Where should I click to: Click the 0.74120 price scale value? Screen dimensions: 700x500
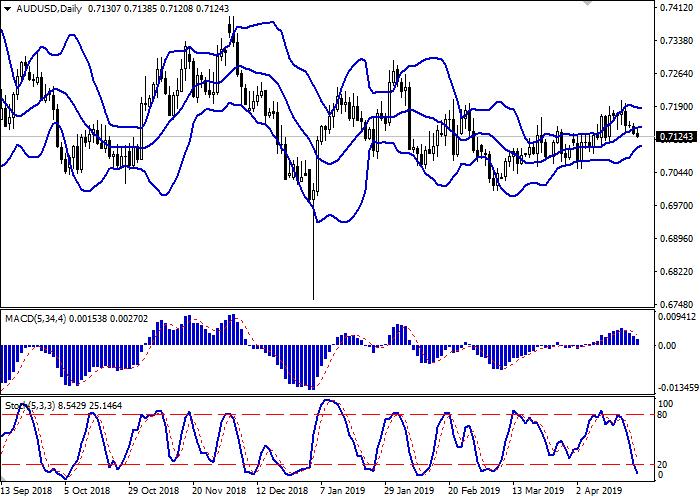(678, 8)
